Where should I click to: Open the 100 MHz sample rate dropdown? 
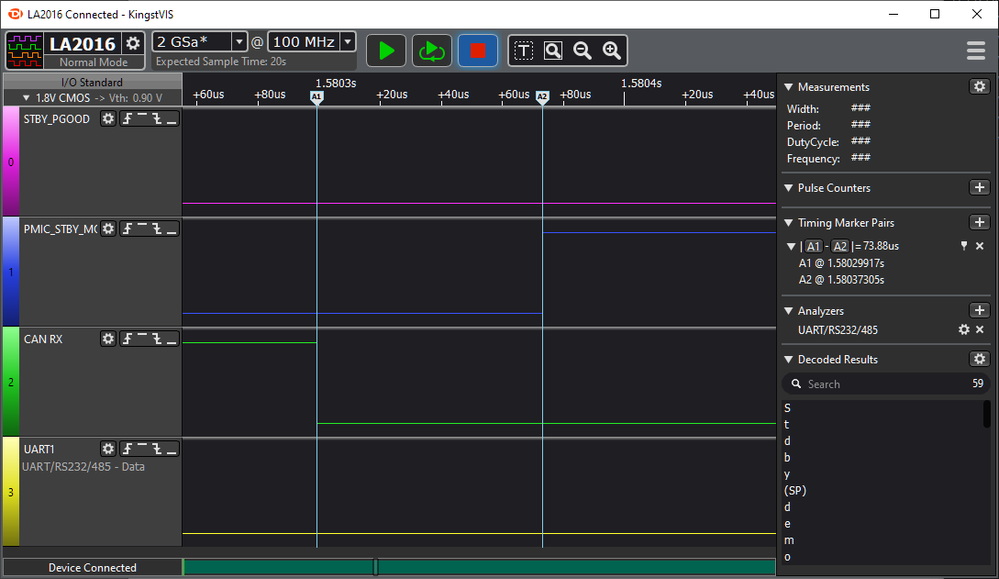coord(348,42)
